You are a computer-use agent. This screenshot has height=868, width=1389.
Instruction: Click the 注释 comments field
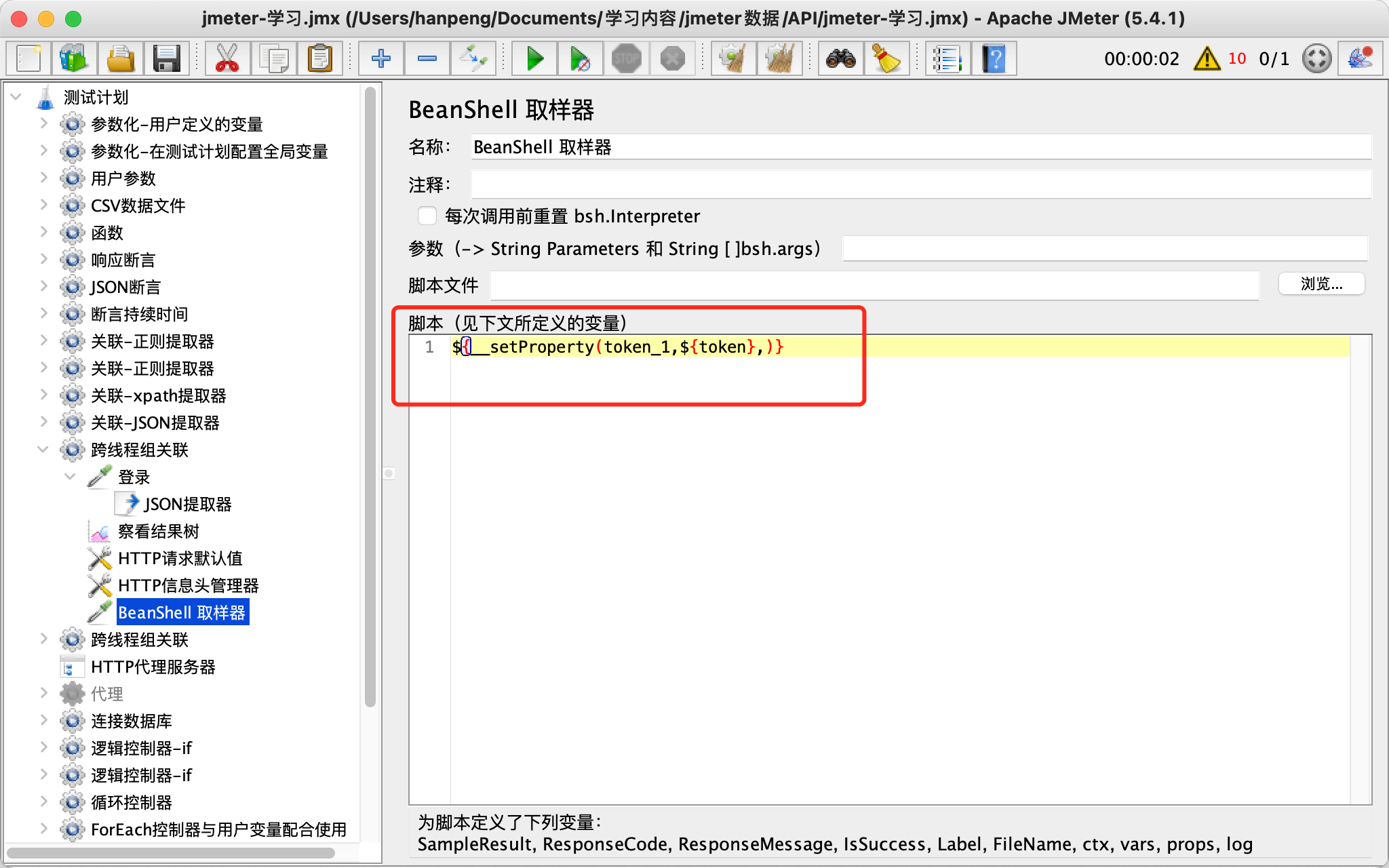tap(921, 184)
